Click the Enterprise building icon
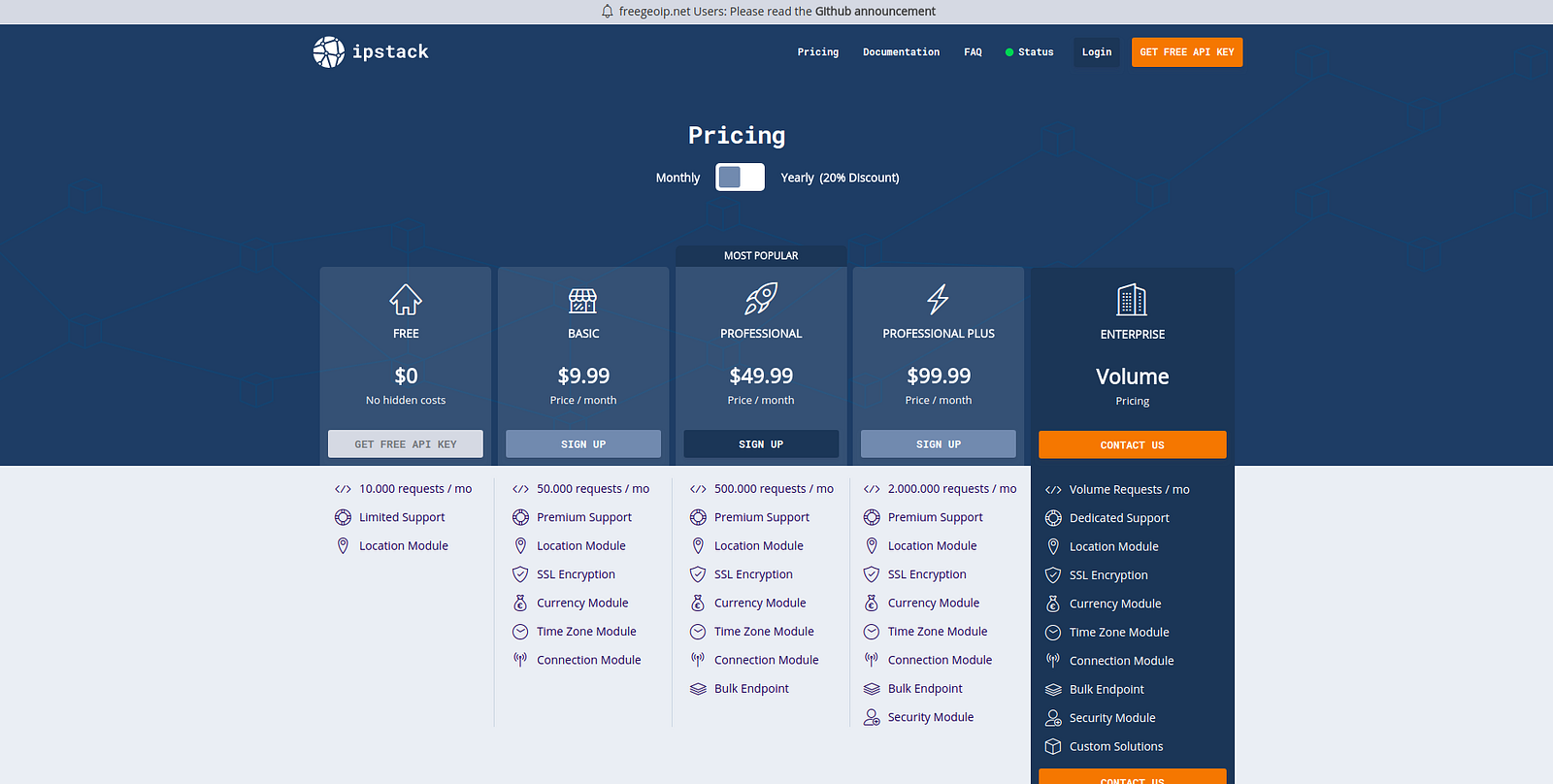 pos(1132,300)
